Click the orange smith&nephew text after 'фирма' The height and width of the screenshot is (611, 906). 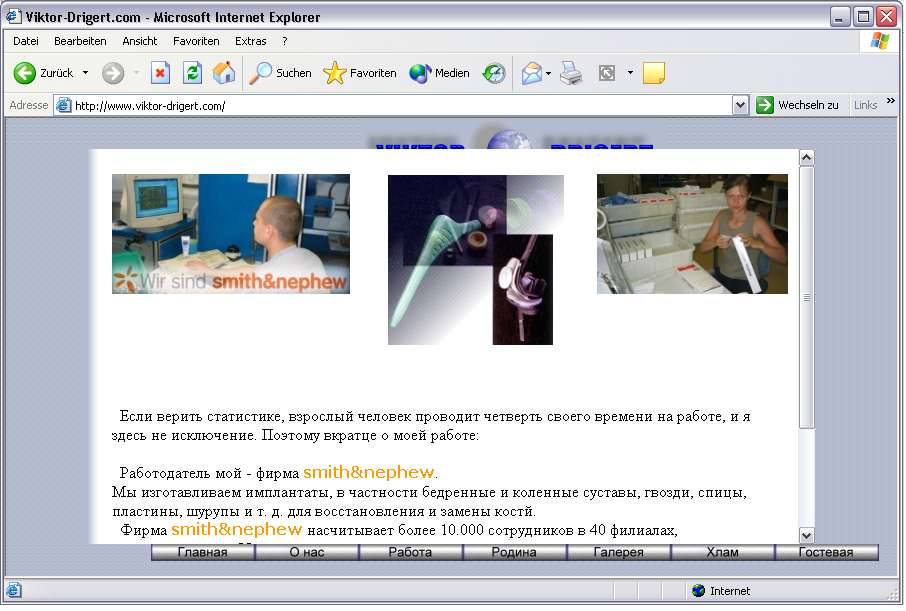[x=369, y=472]
